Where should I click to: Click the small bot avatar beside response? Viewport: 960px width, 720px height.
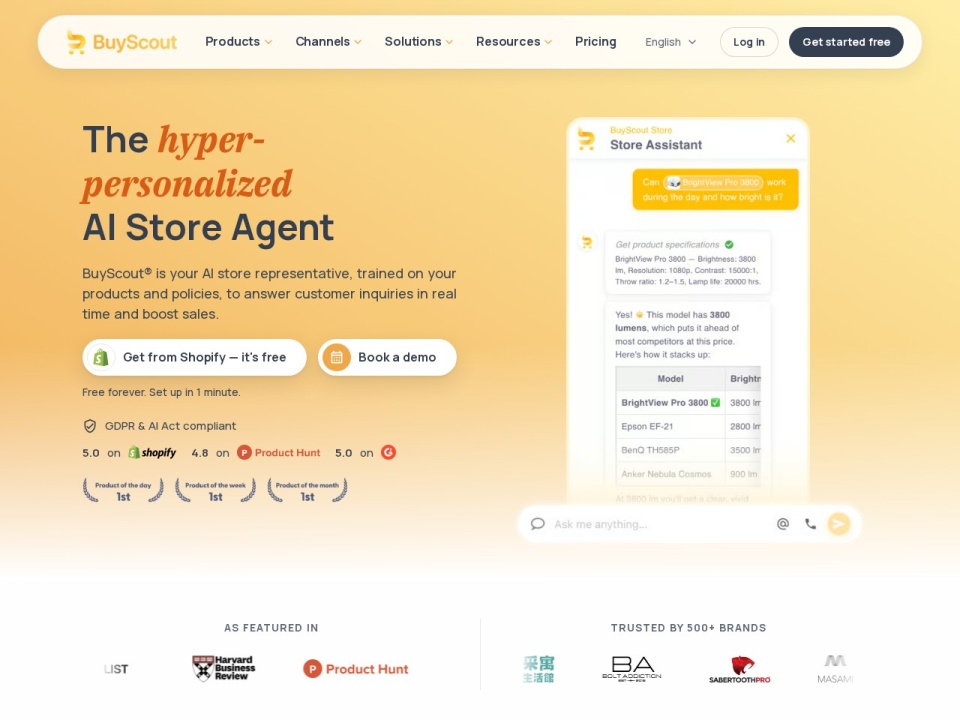pyautogui.click(x=587, y=242)
